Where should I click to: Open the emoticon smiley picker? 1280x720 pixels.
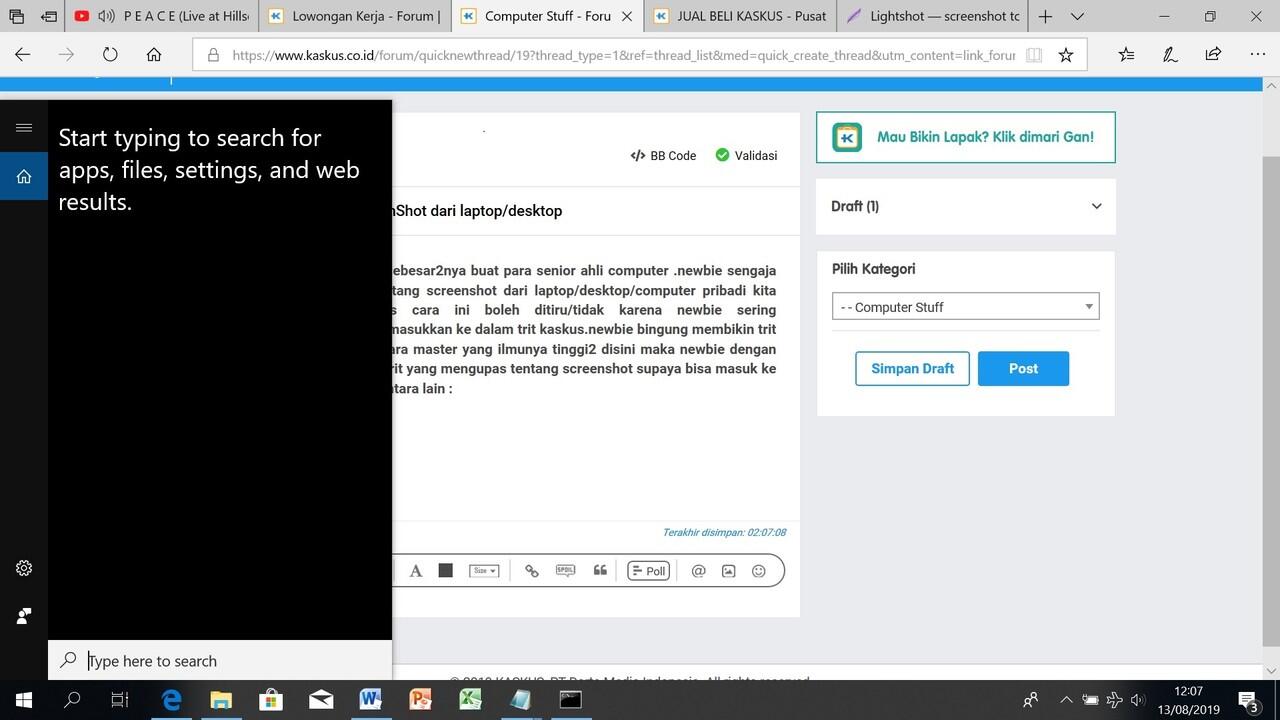pyautogui.click(x=759, y=571)
